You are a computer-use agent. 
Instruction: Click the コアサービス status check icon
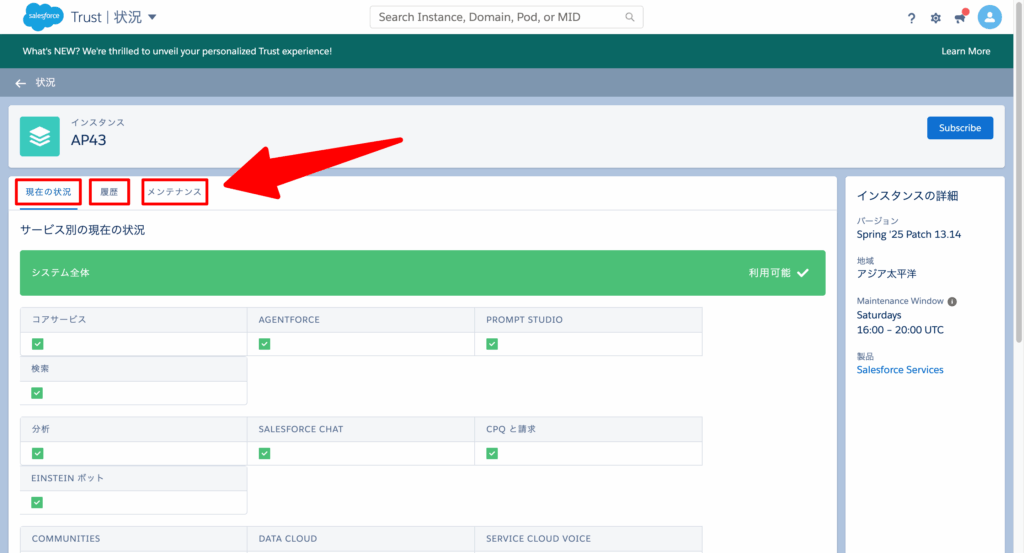click(x=37, y=344)
